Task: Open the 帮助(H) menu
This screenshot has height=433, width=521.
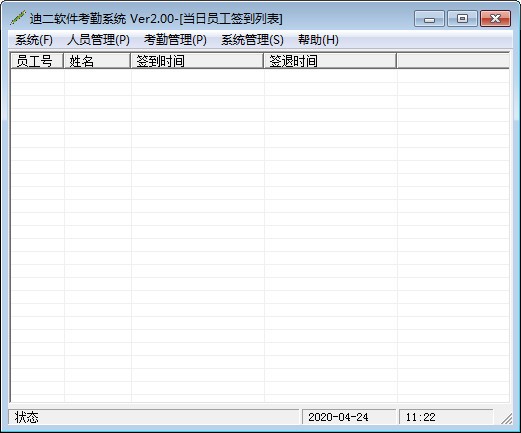Action: (318, 40)
